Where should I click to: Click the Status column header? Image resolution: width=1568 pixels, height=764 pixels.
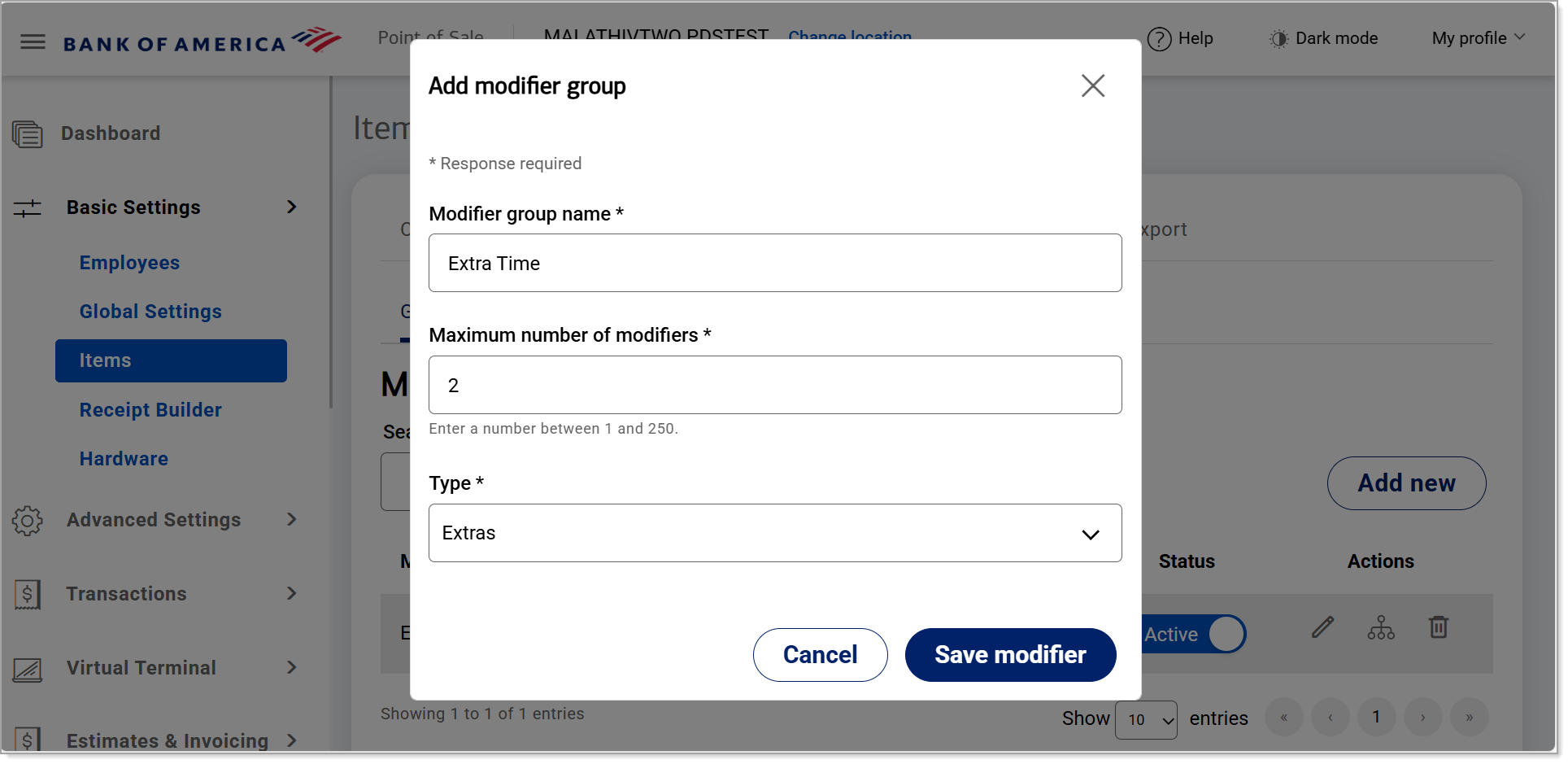(x=1187, y=561)
